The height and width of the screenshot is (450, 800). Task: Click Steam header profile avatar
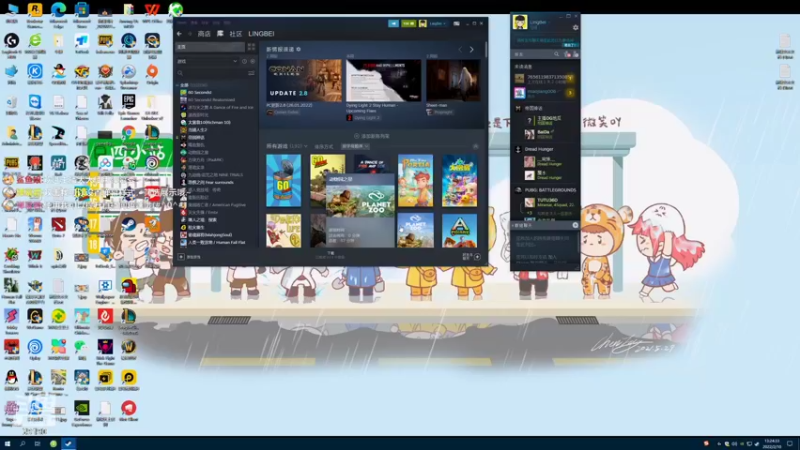(422, 23)
